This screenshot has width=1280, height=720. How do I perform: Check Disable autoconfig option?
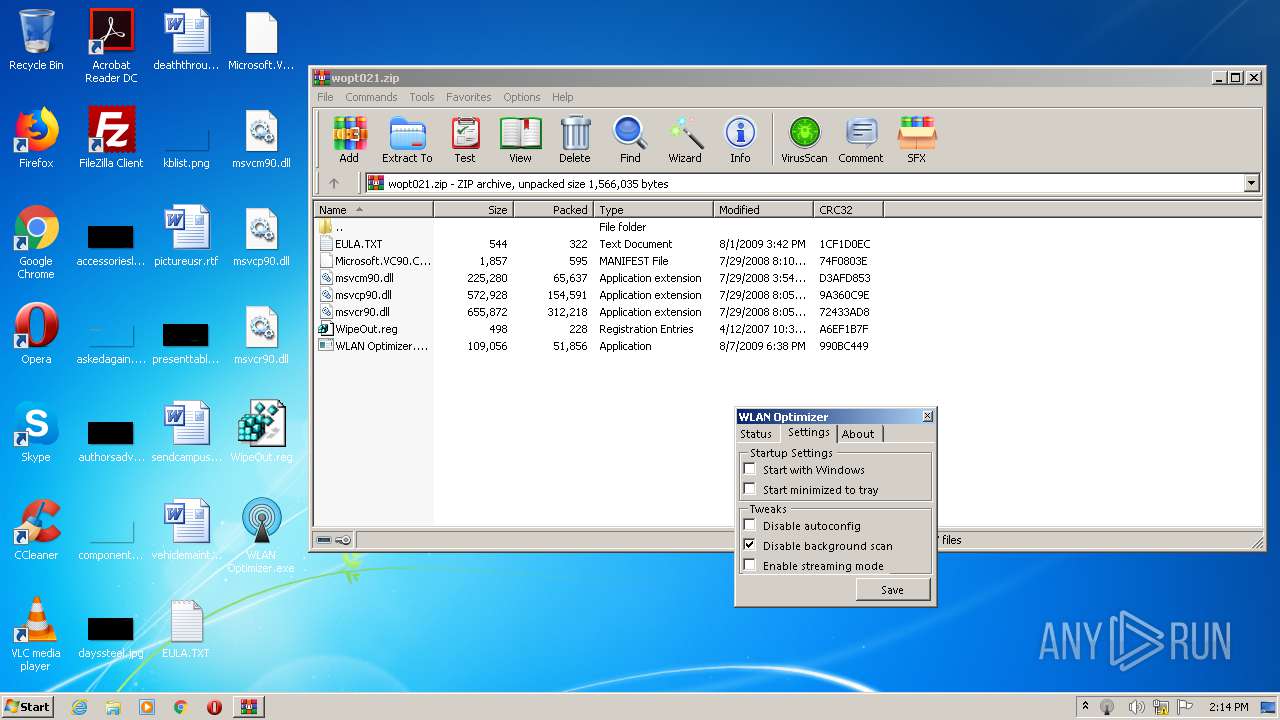pos(749,525)
